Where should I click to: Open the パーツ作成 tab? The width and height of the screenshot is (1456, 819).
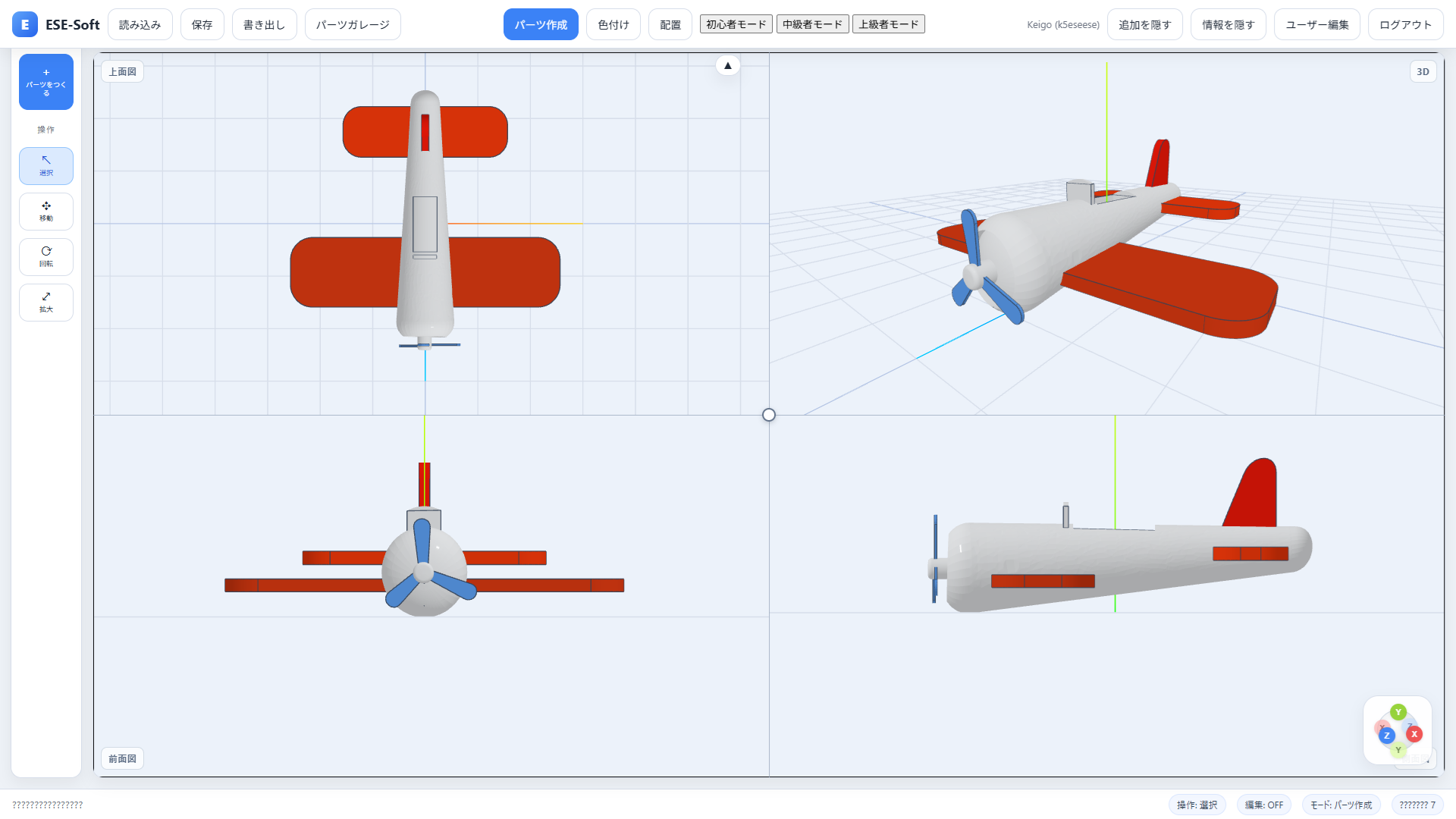[541, 24]
